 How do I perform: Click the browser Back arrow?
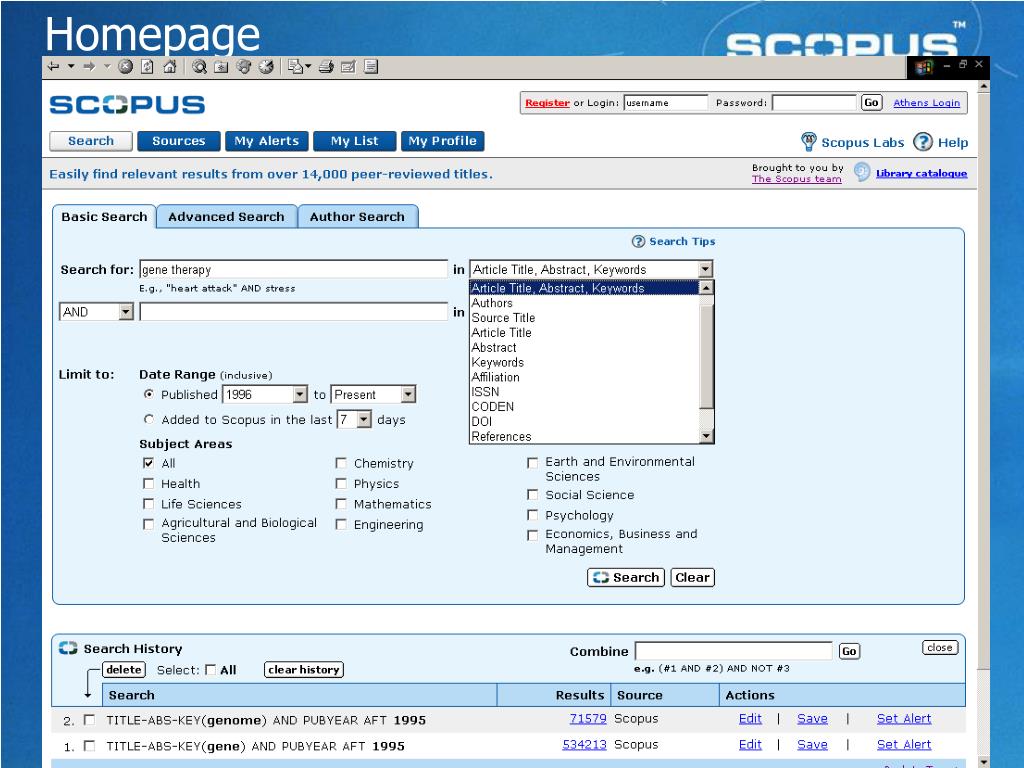(x=54, y=67)
